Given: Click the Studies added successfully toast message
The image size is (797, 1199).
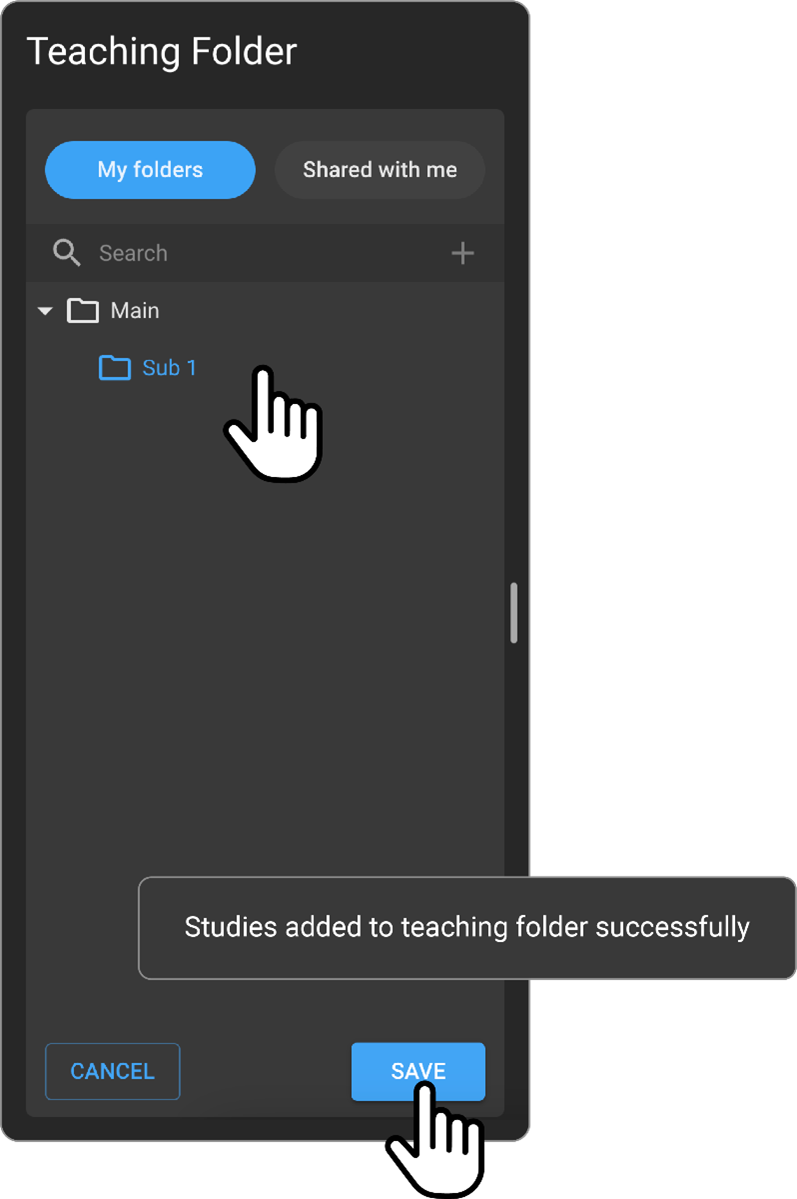Looking at the screenshot, I should pos(467,927).
